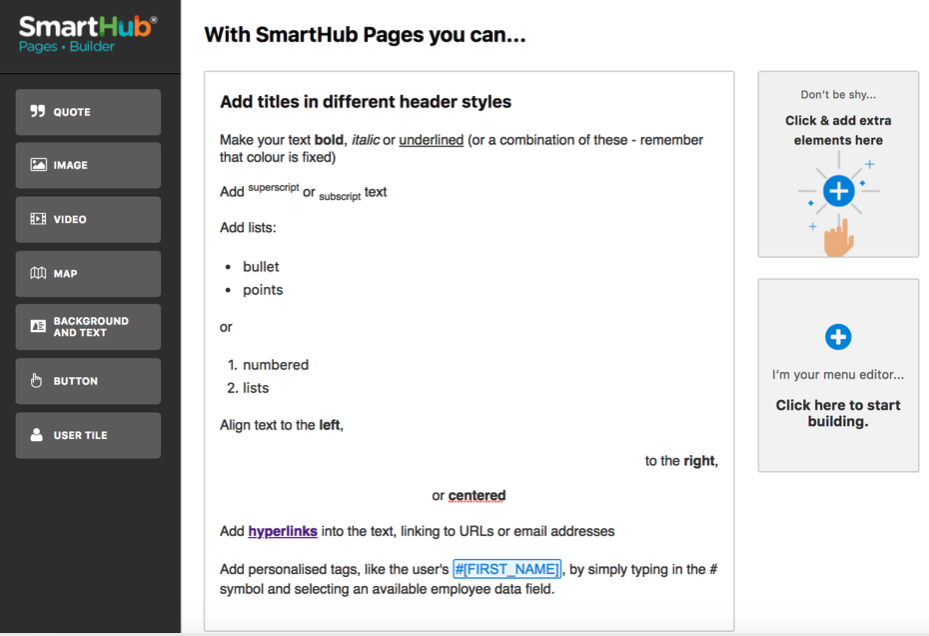Screen dimensions: 929x636
Task: Click the 'With SmartHub Pages you can...' title
Action: pyautogui.click(x=365, y=35)
